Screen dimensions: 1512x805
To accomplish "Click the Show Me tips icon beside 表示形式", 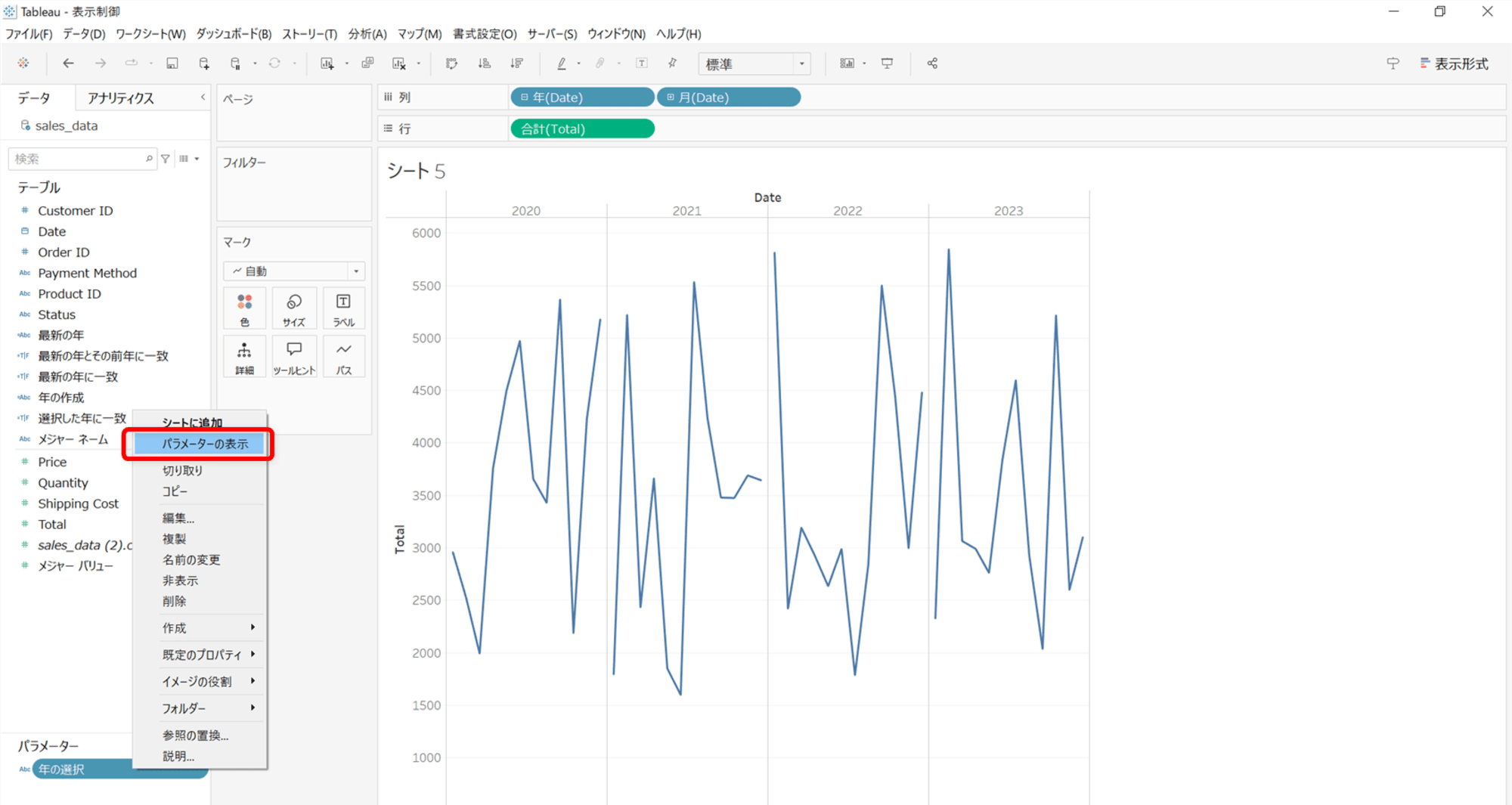I will [x=1393, y=63].
